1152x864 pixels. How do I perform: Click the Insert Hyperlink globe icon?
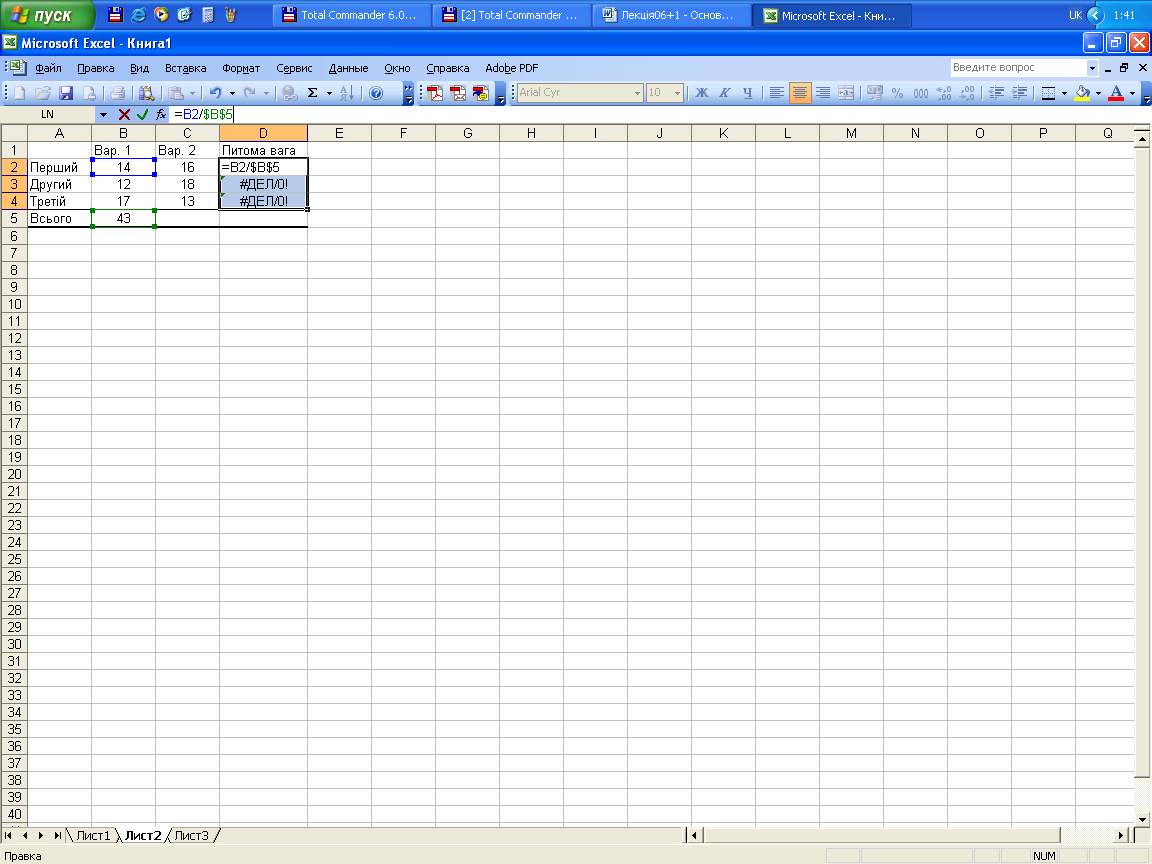[290, 93]
